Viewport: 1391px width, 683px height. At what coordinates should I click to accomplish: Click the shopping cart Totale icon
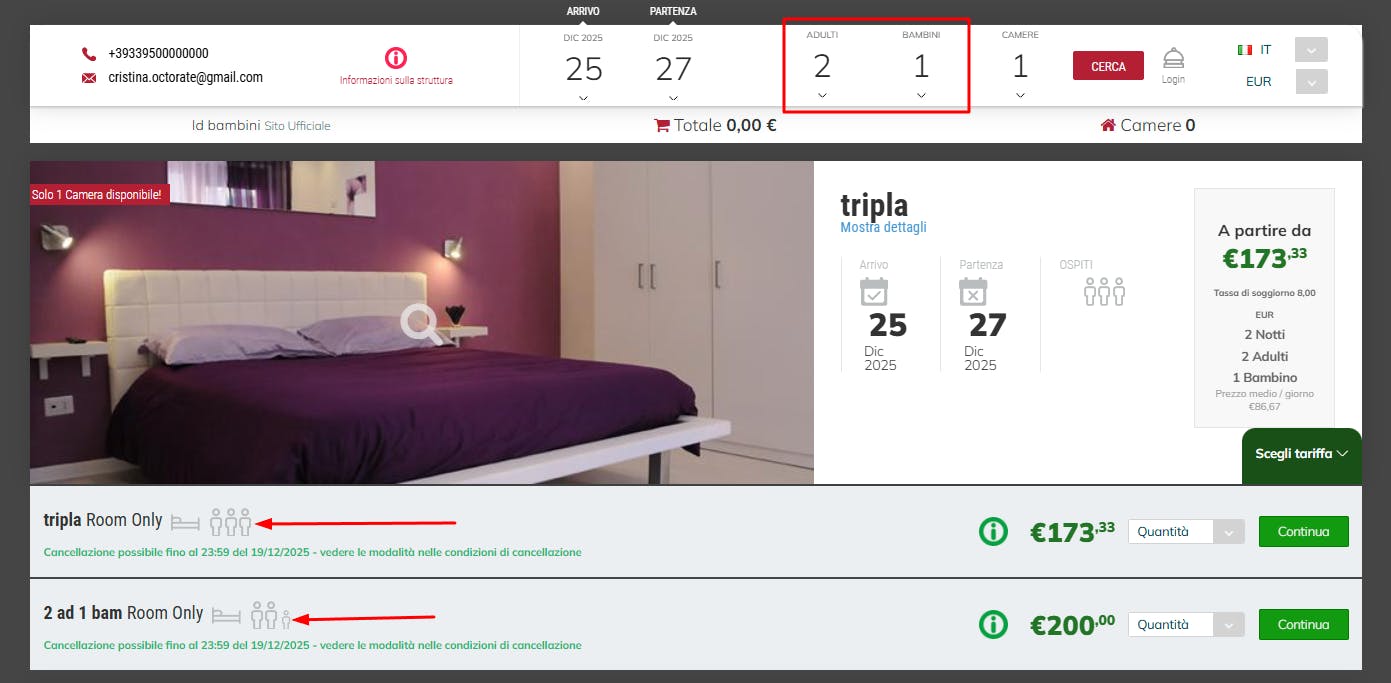pyautogui.click(x=662, y=126)
